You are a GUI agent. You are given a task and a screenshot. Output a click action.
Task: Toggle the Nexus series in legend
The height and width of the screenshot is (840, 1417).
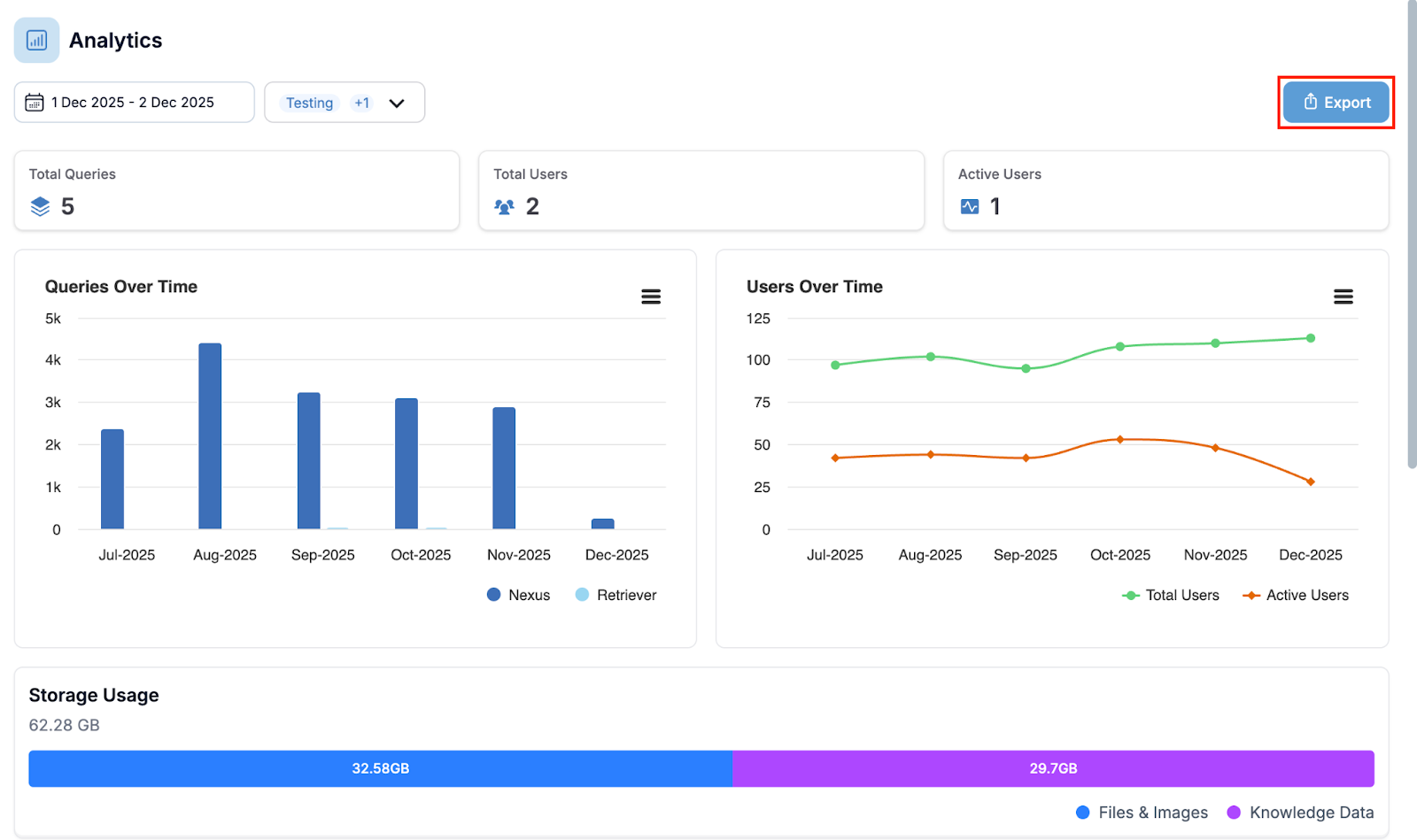pyautogui.click(x=519, y=595)
